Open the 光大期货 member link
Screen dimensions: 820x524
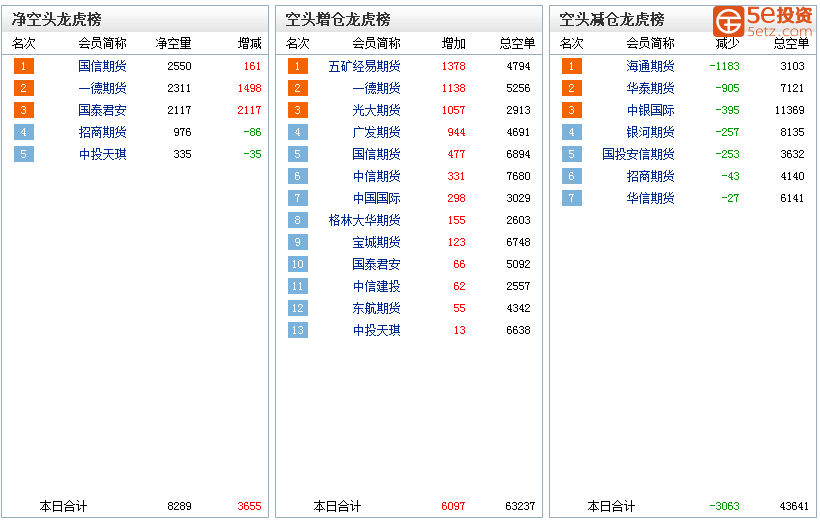tap(377, 110)
